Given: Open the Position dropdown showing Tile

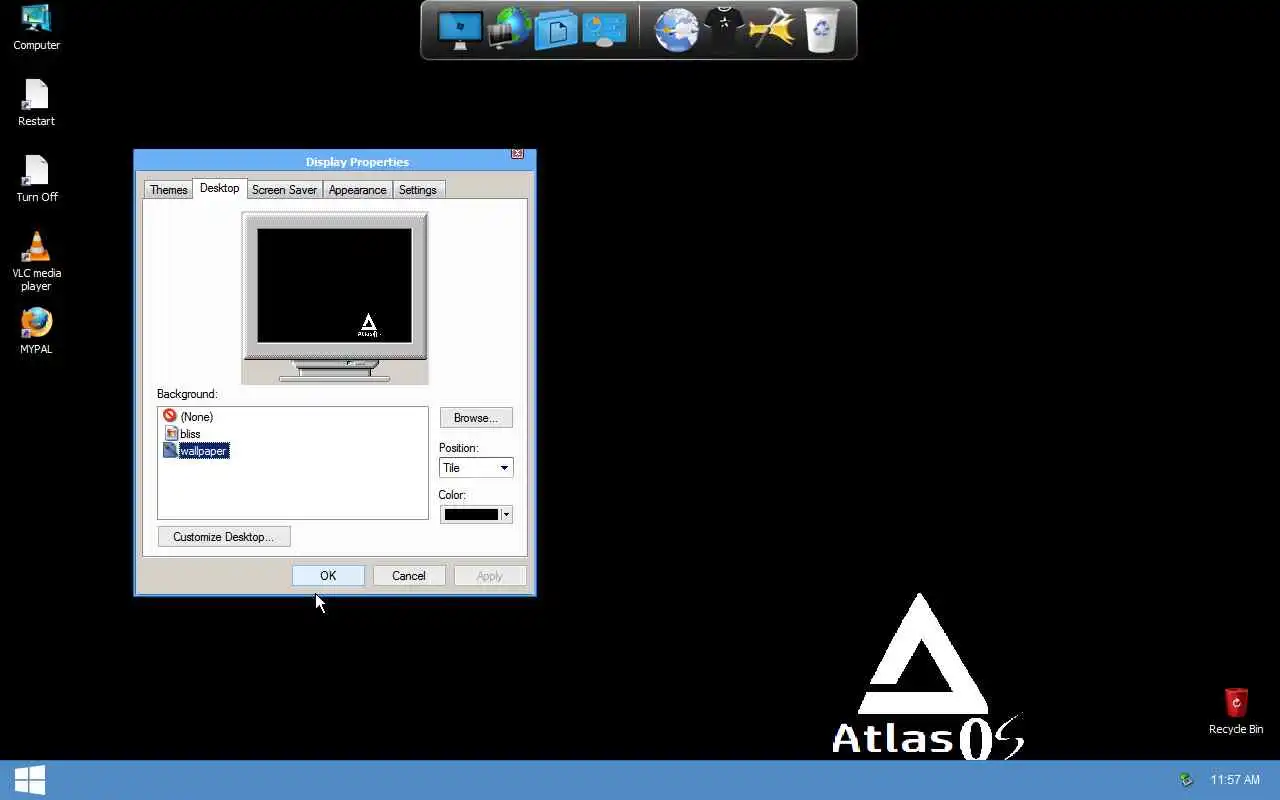Looking at the screenshot, I should 476,468.
